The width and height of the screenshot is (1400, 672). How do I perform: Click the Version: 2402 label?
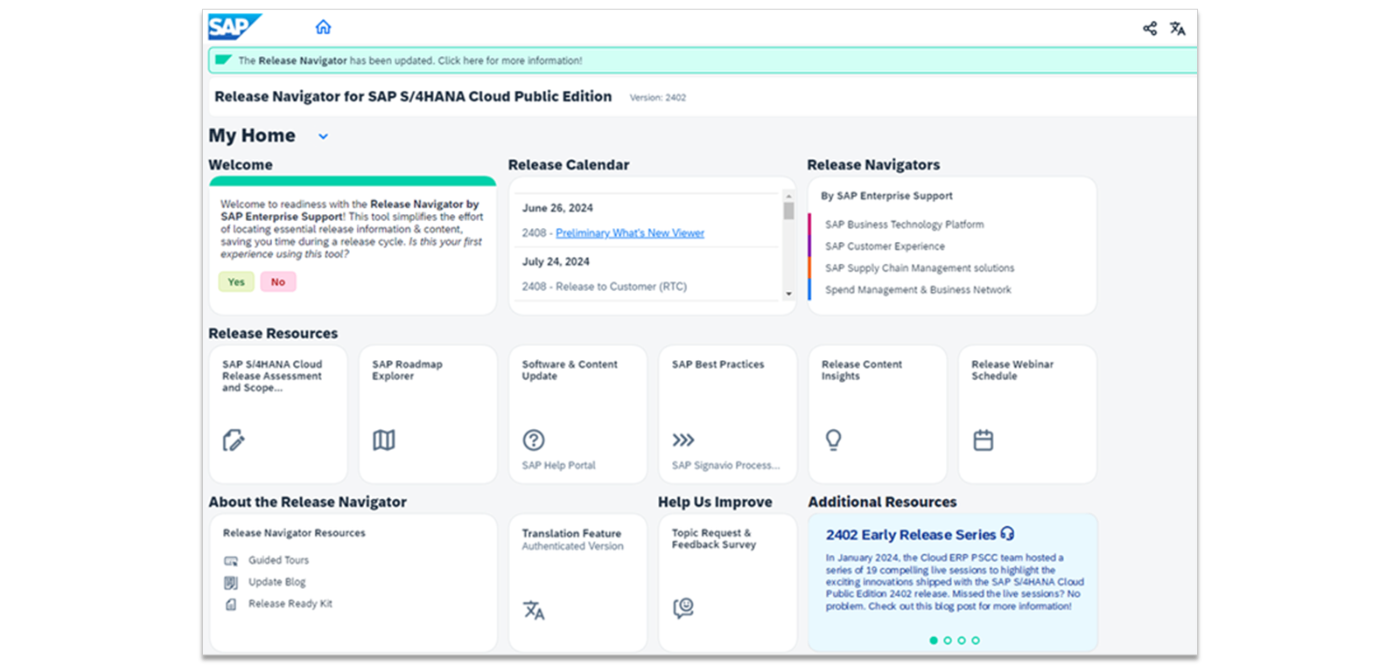click(658, 98)
